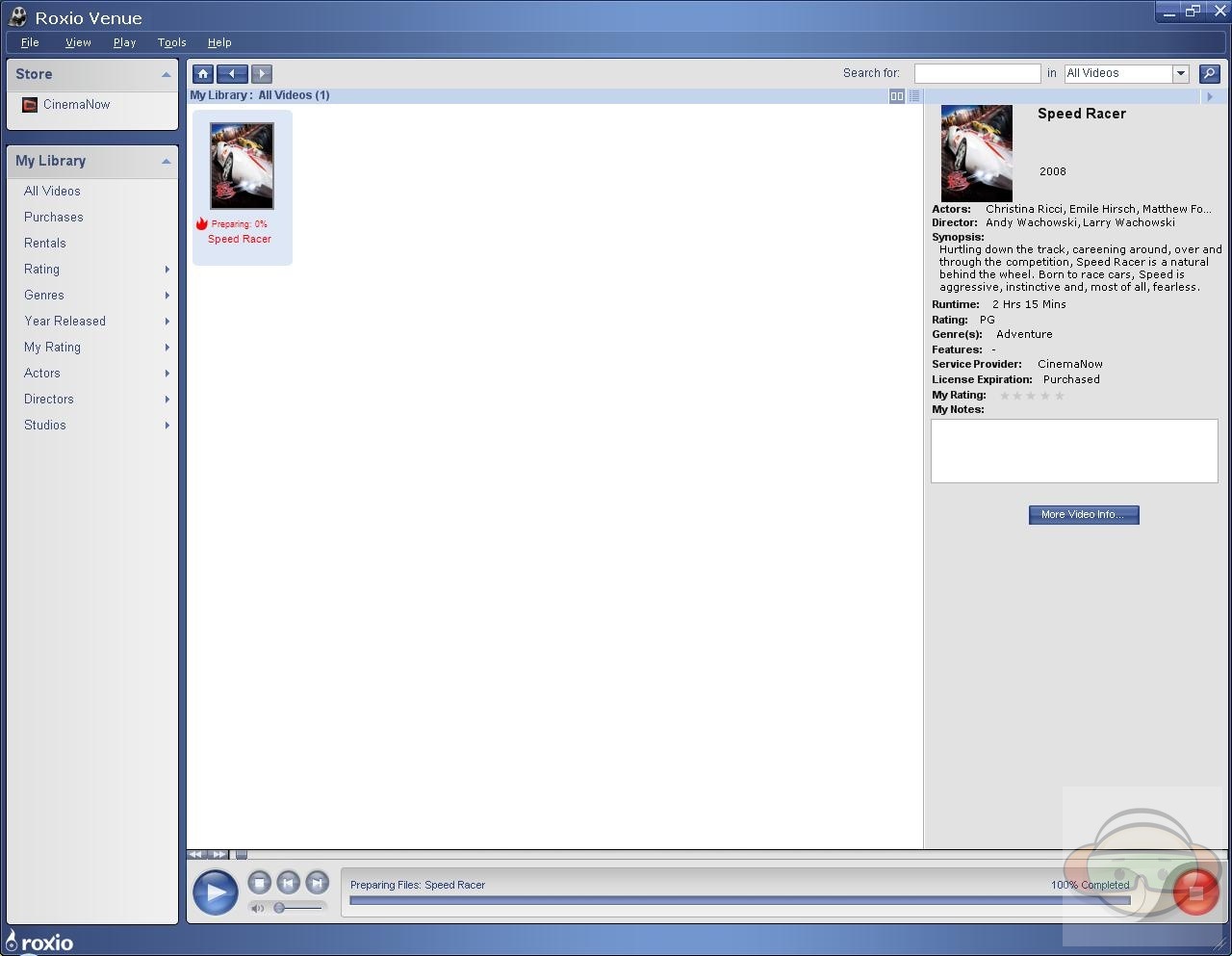The width and height of the screenshot is (1232, 956).
Task: Open the Play menu
Action: point(124,42)
